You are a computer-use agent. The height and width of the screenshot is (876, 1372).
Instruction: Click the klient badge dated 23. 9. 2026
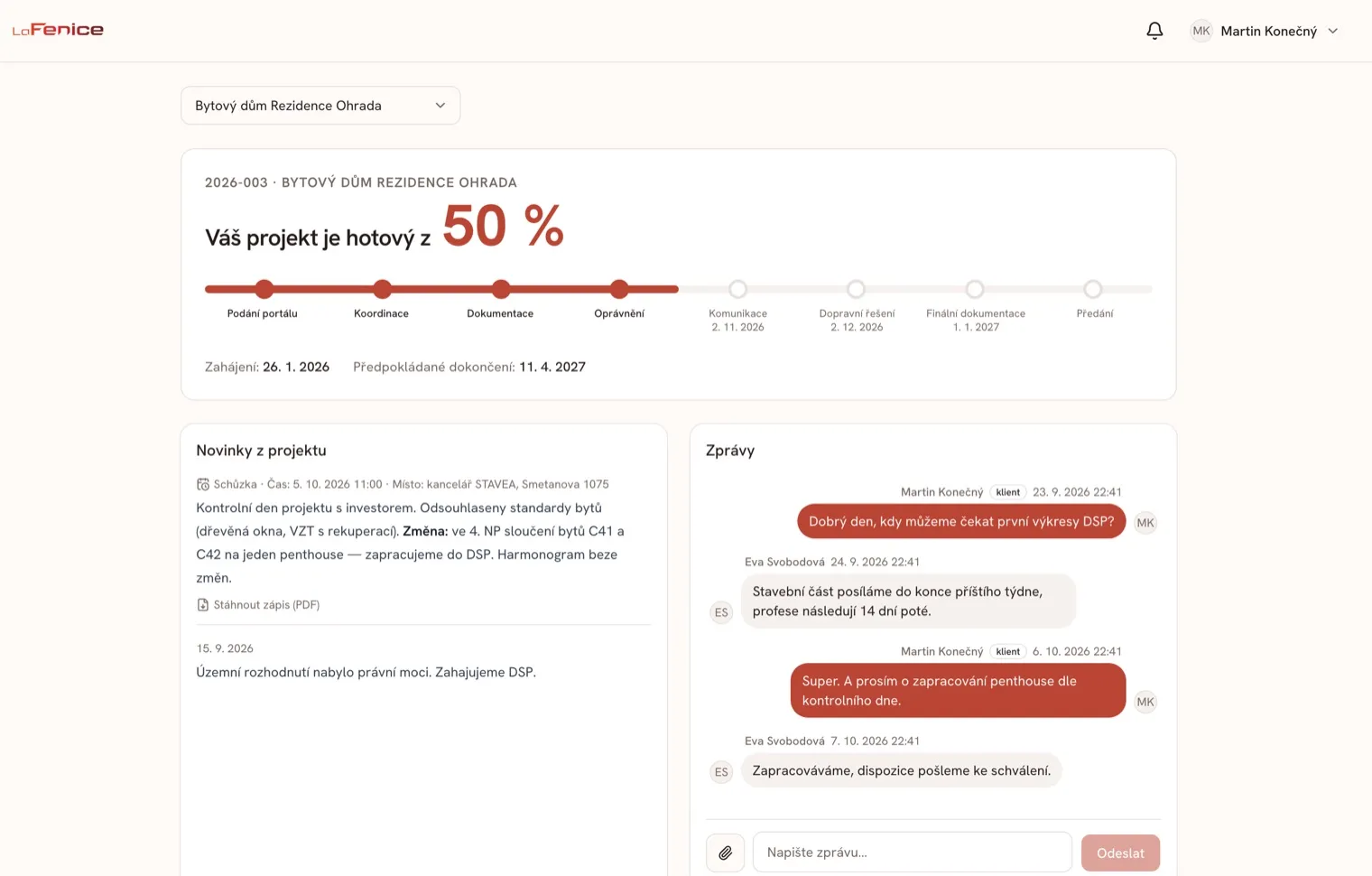click(x=1008, y=492)
